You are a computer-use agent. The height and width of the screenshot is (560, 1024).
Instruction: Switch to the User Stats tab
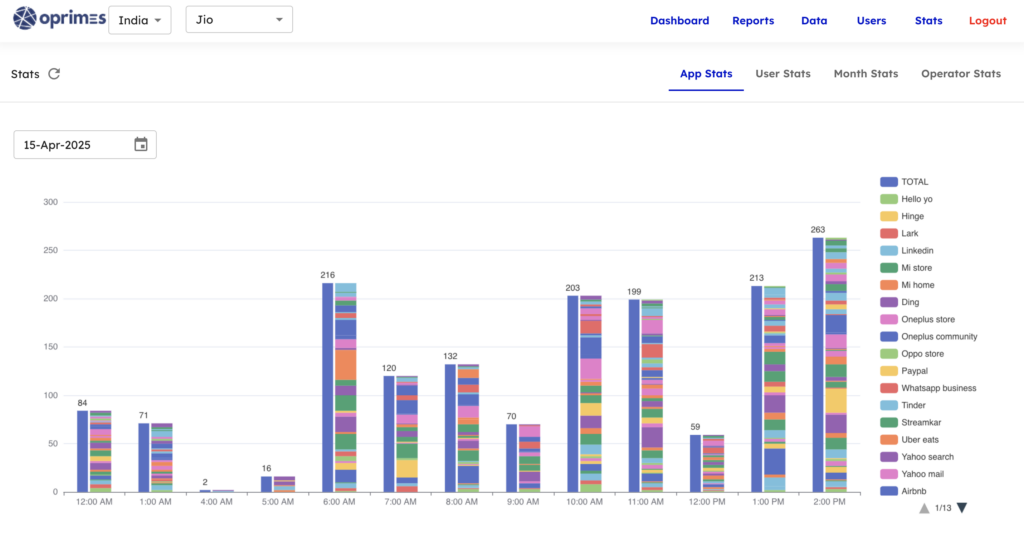point(782,74)
